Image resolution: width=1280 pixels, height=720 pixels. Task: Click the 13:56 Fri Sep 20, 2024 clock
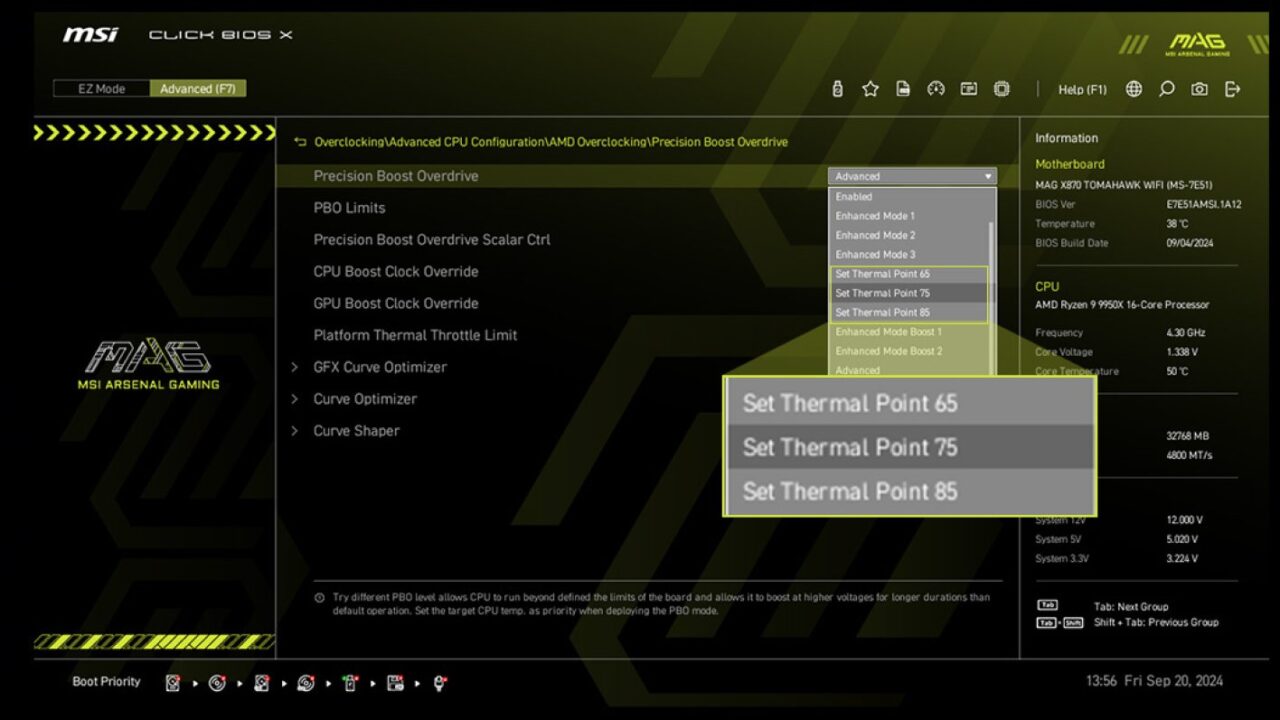1154,681
